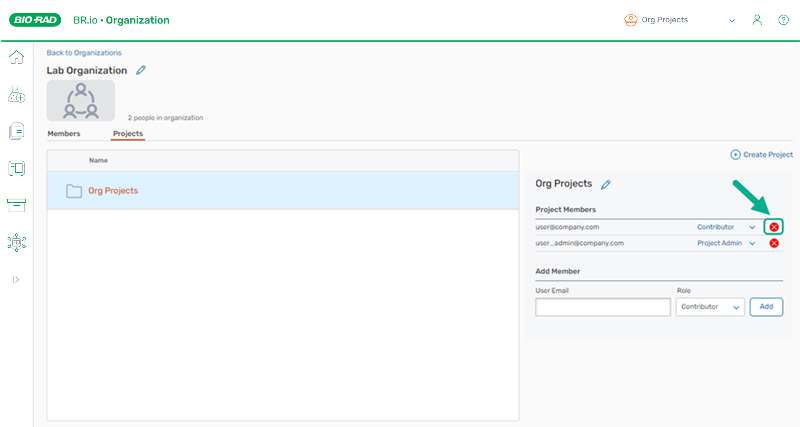Open the Project Admin role dropdown
Screen dimensions: 800x427
(726, 243)
